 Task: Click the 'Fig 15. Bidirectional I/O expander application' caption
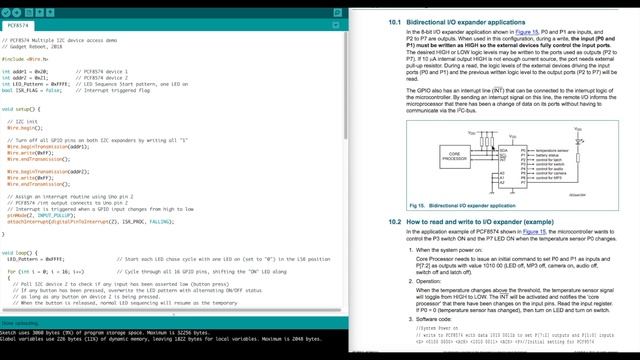[462, 206]
